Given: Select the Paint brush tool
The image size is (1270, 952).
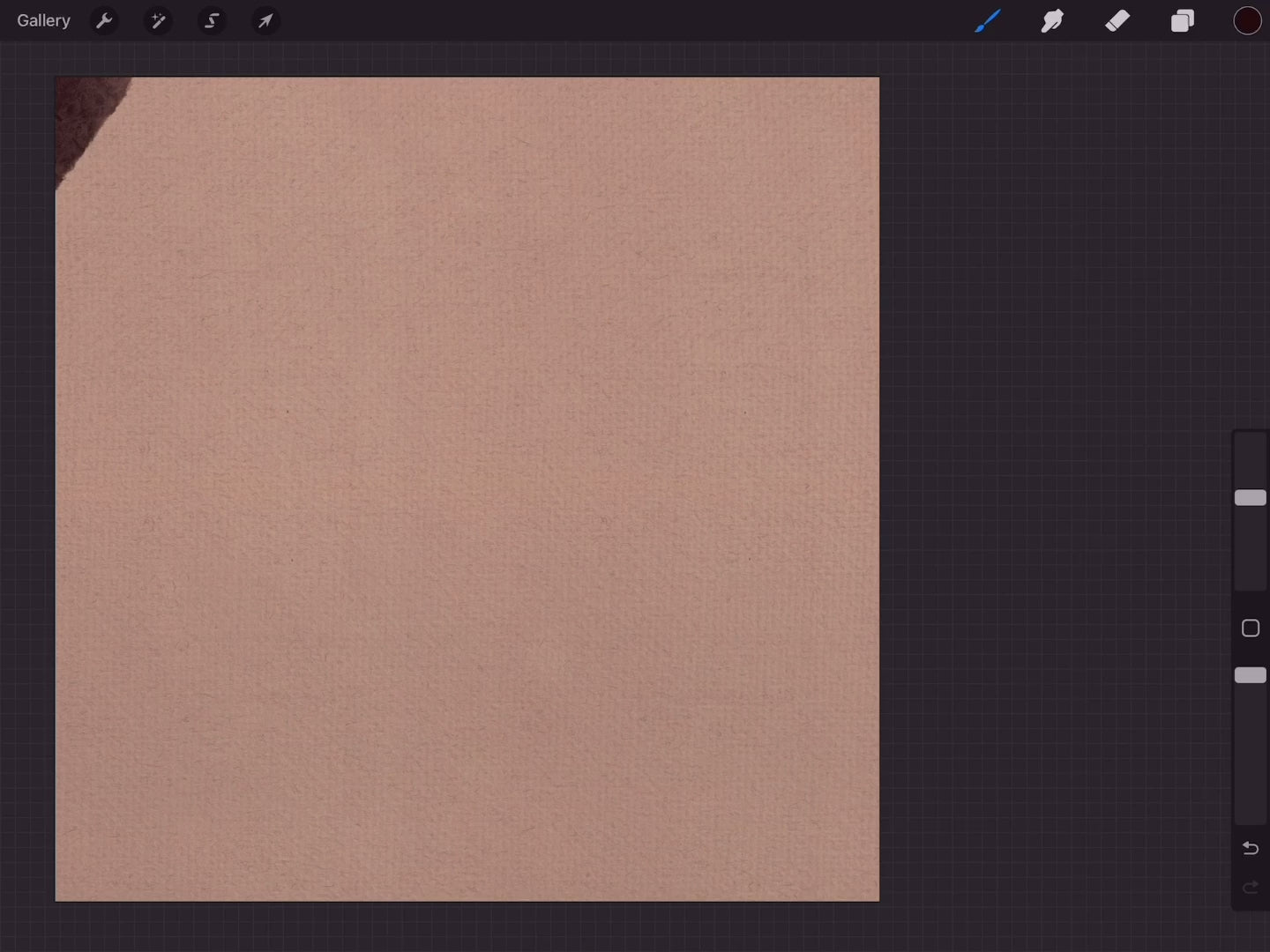Looking at the screenshot, I should (x=987, y=20).
